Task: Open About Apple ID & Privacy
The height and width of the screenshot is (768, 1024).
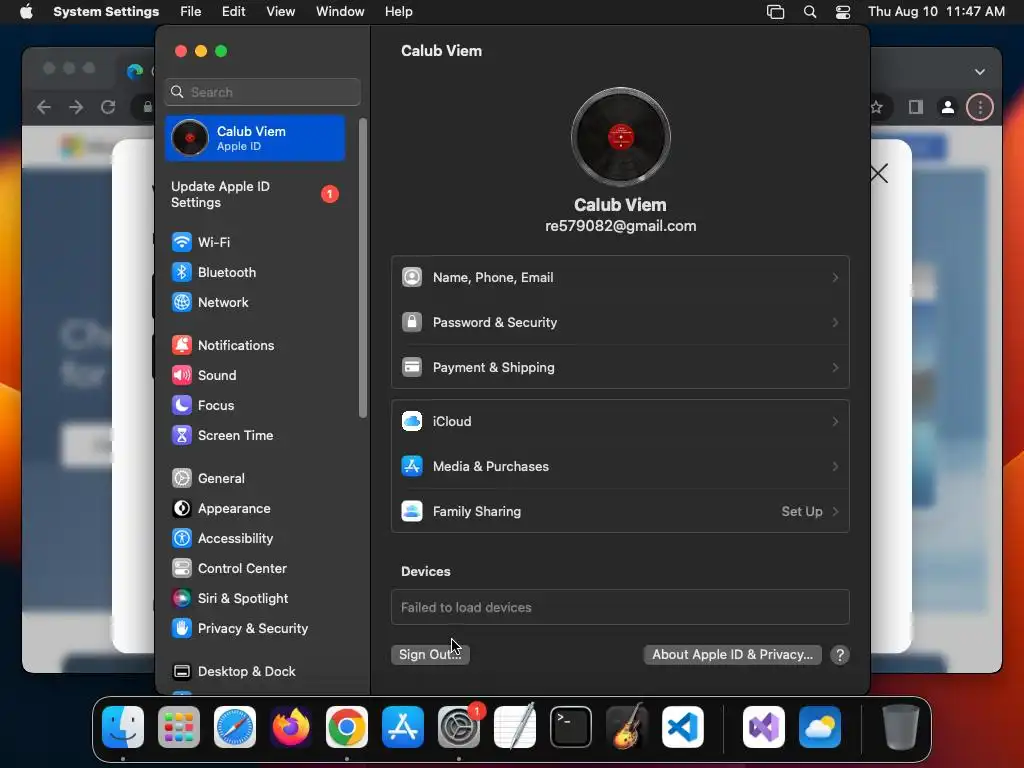Action: [732, 655]
